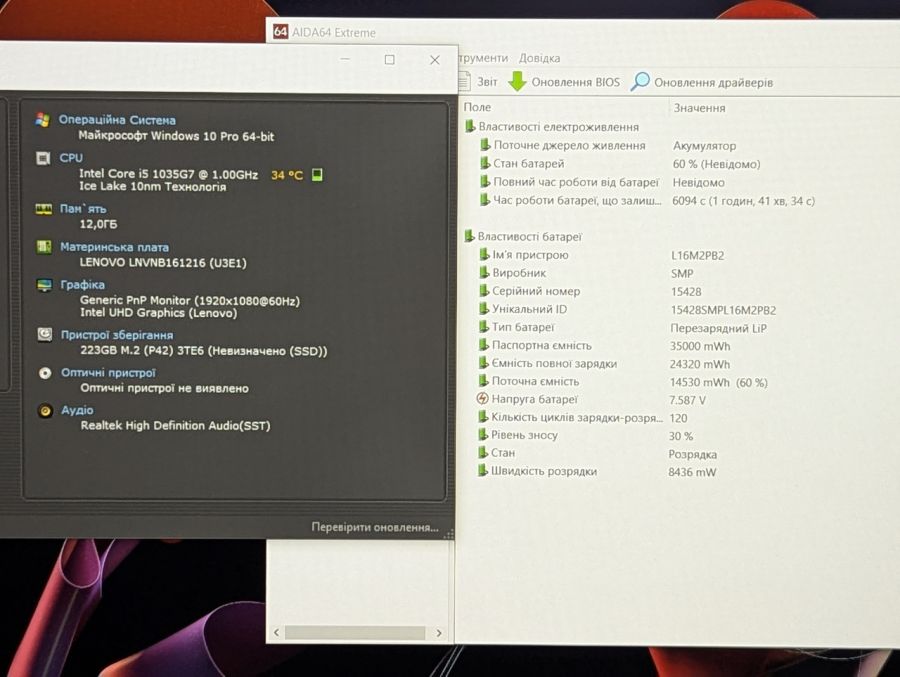This screenshot has height=677, width=900.
Task: Open the Операційна Система section link
Action: click(x=117, y=120)
